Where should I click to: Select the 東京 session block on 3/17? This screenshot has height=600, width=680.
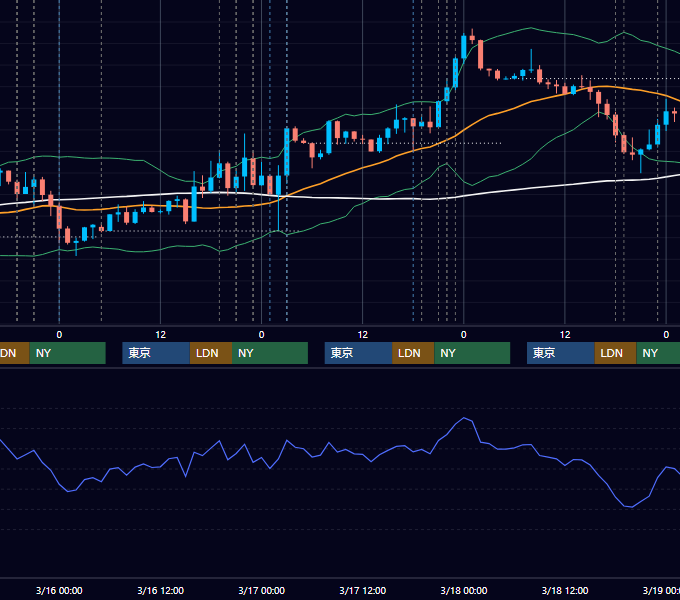359,353
